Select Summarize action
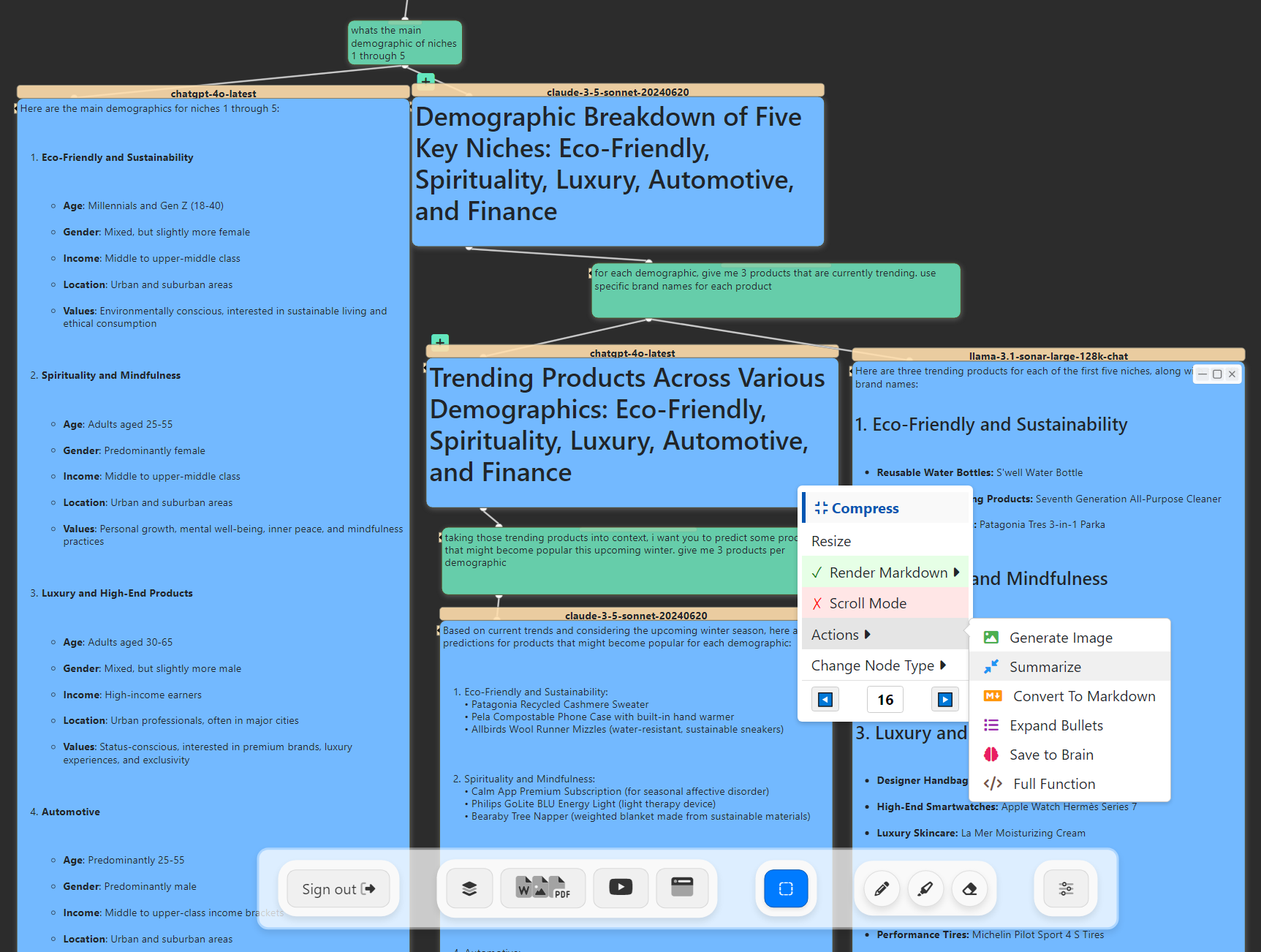Viewport: 1261px width, 952px height. 1069,667
